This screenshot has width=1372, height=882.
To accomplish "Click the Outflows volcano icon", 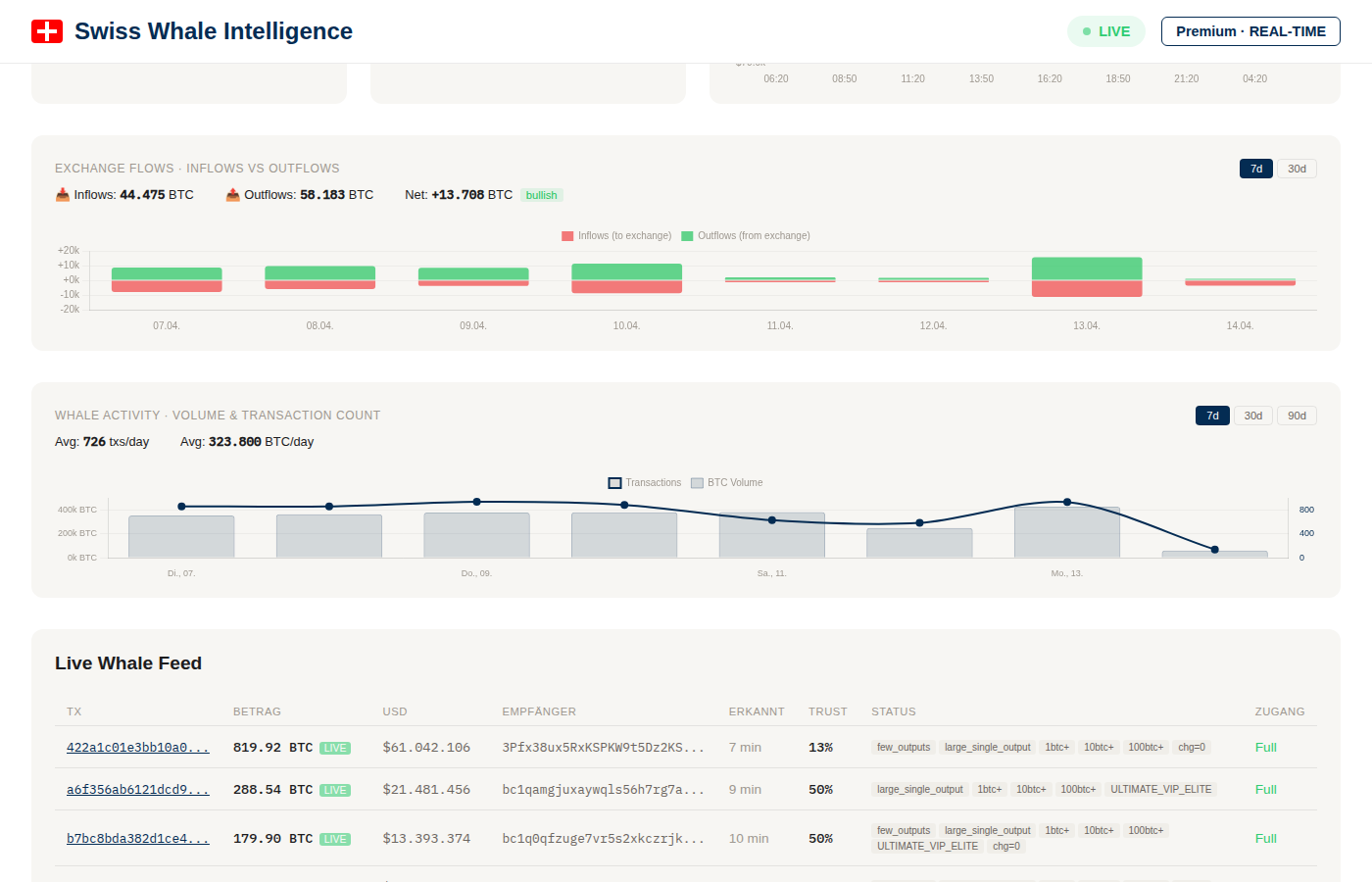I will [x=233, y=194].
